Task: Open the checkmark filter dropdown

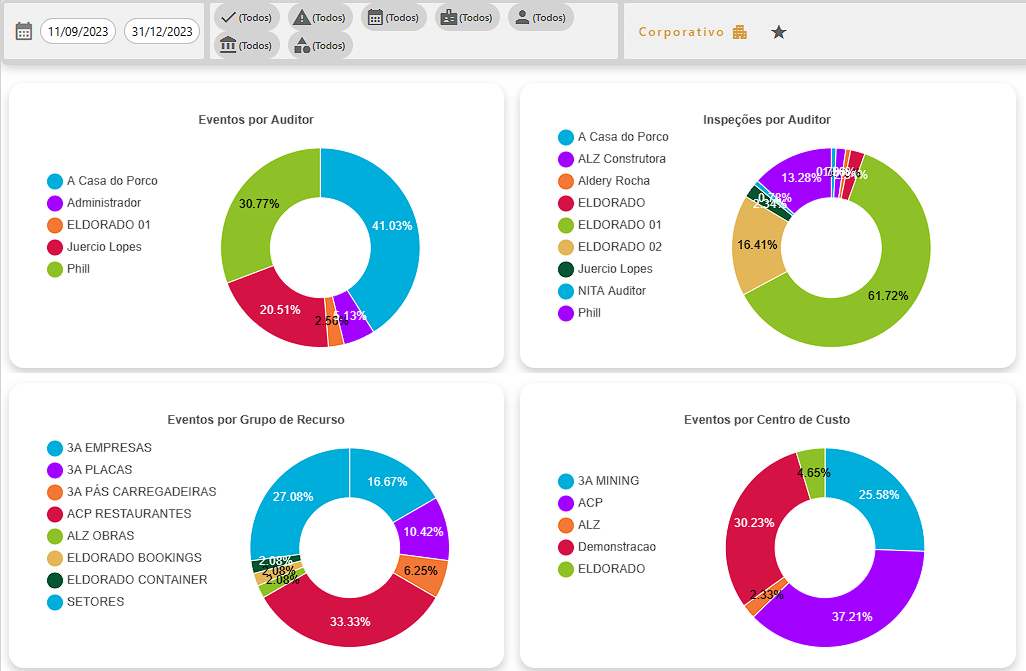Action: [x=246, y=17]
